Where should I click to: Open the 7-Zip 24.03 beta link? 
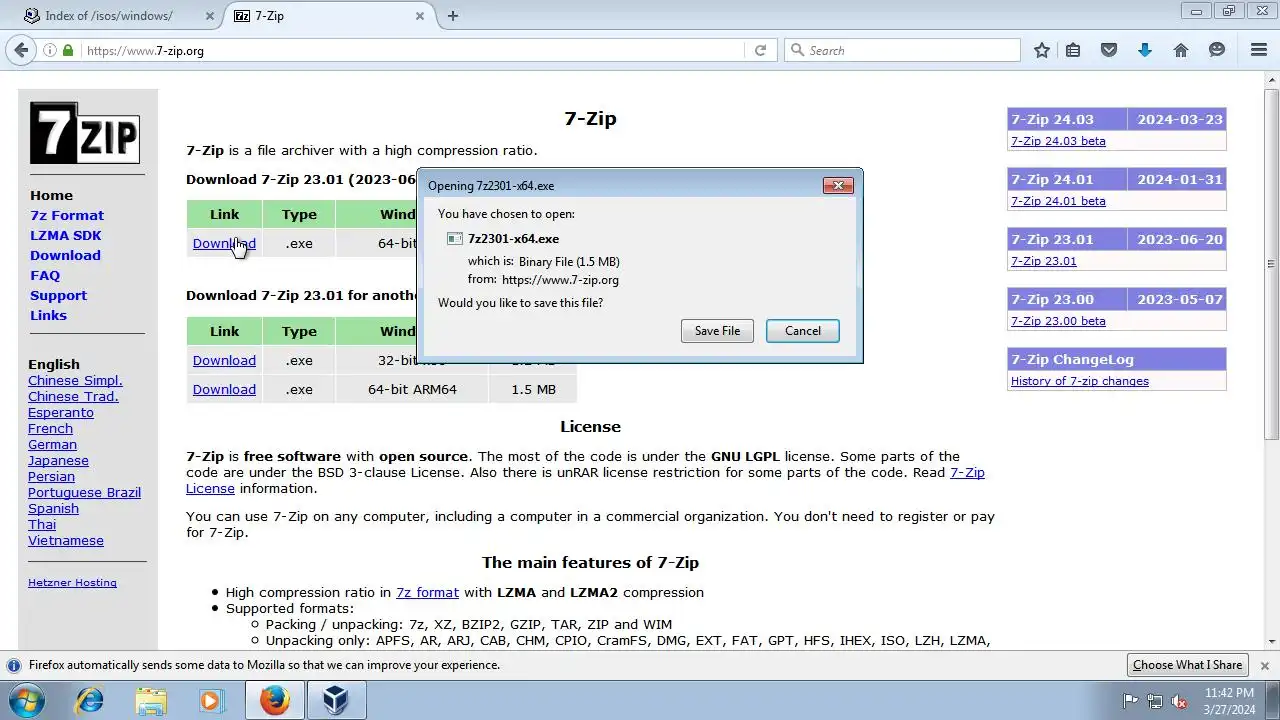click(x=1058, y=141)
